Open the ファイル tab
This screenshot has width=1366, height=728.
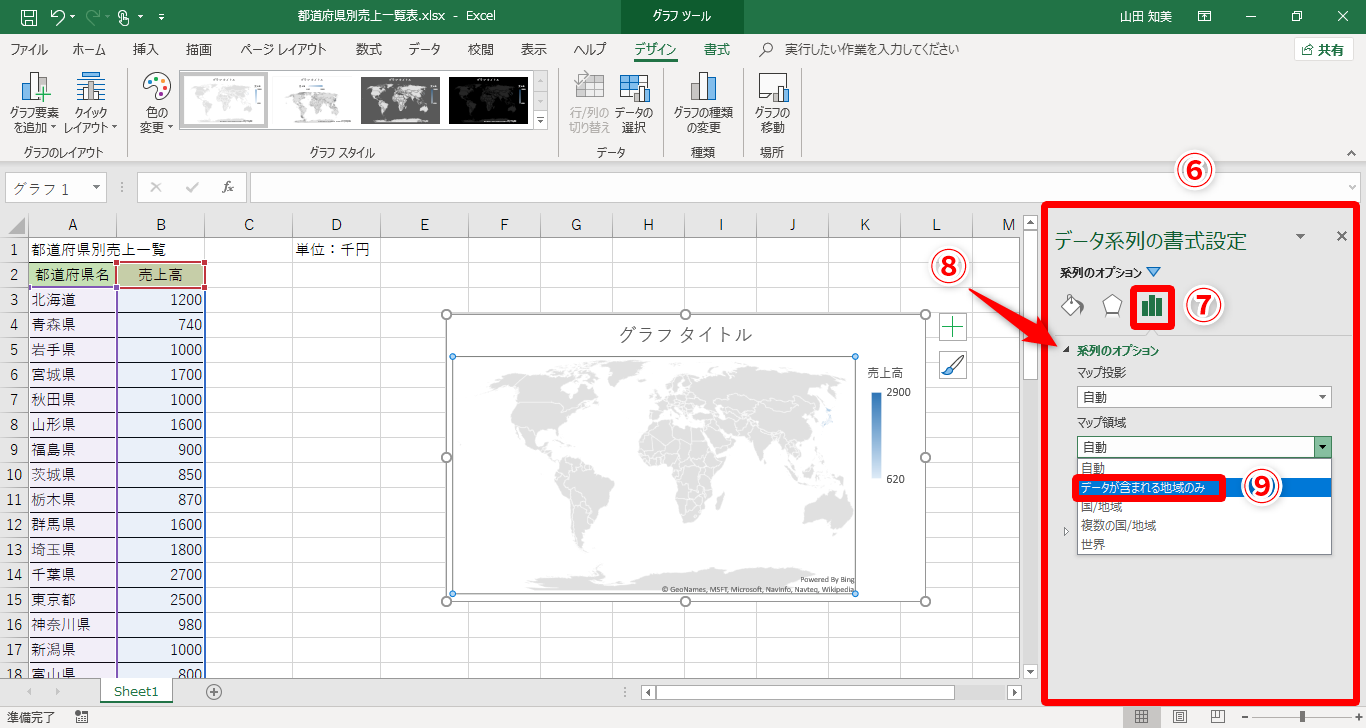[29, 49]
